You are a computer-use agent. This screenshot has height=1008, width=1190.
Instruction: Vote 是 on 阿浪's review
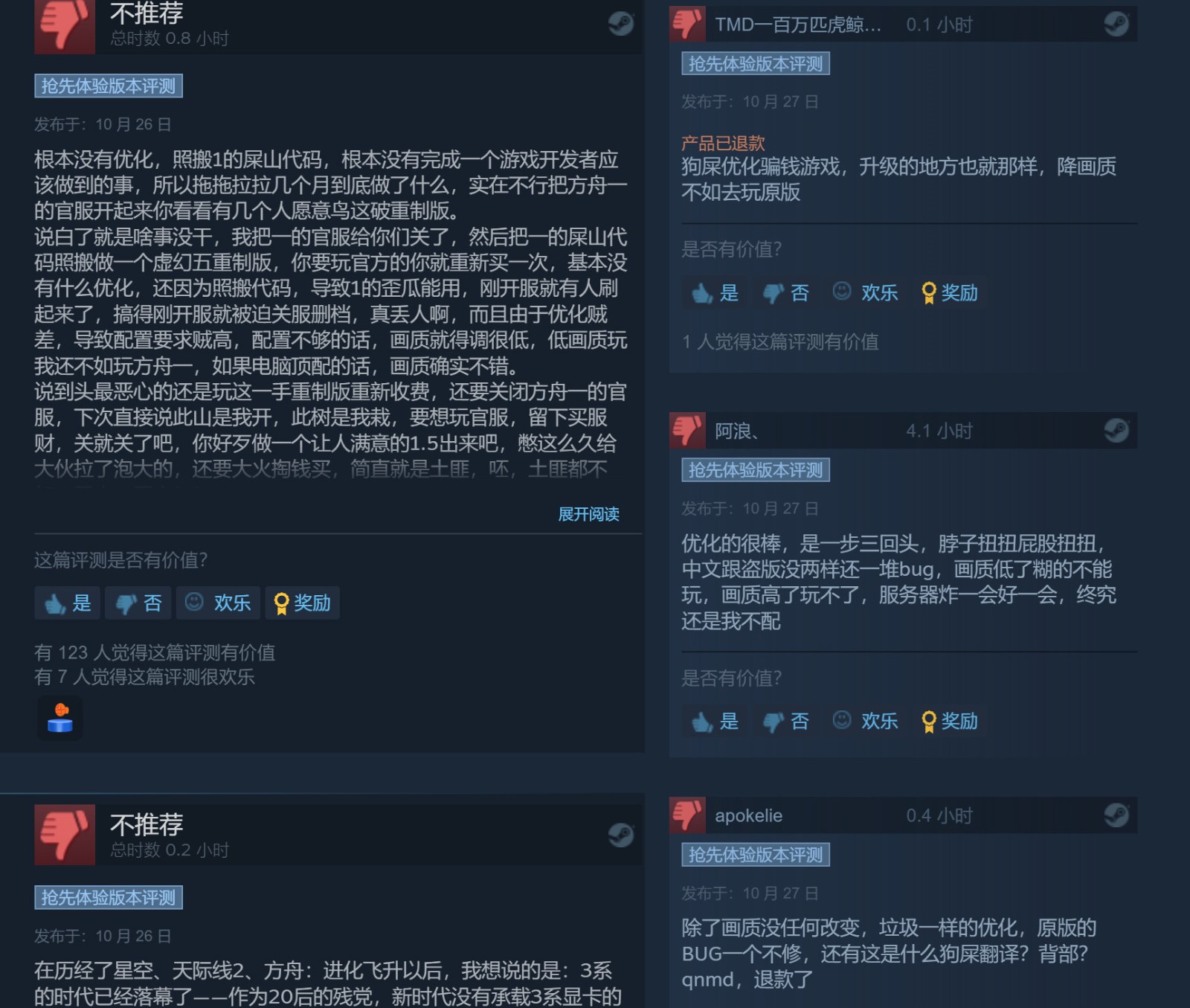click(715, 722)
